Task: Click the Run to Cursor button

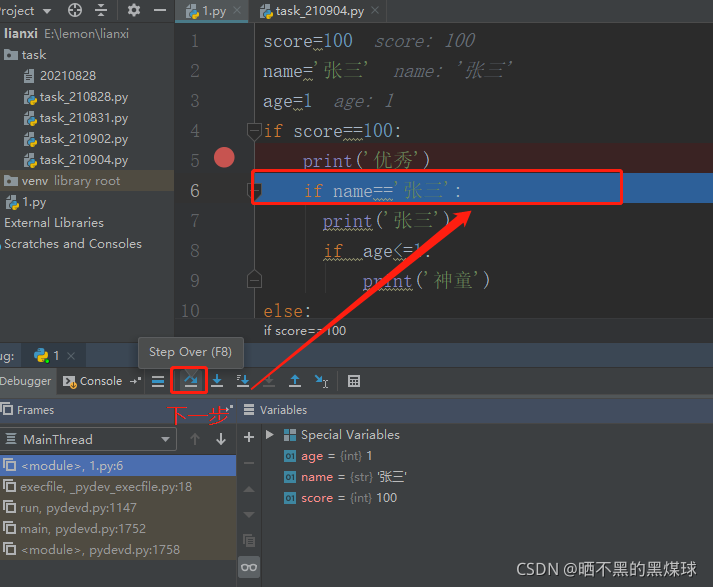Action: tap(321, 381)
